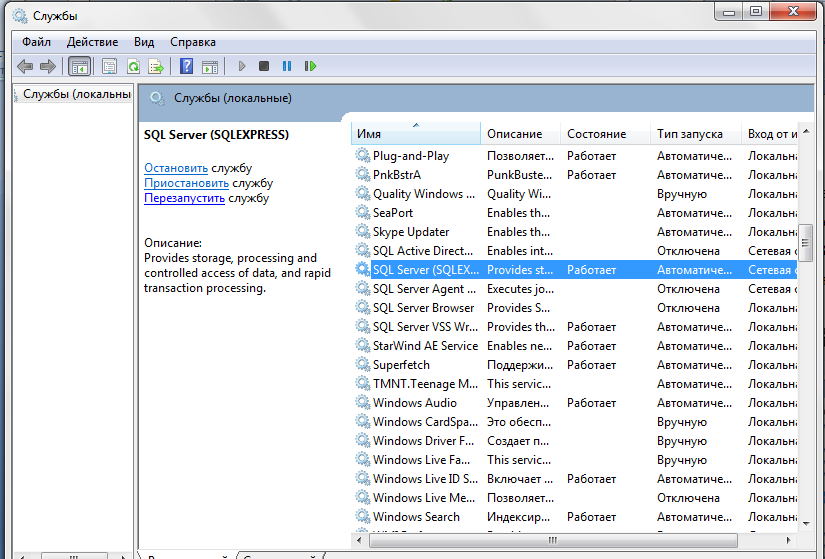The image size is (825, 559).
Task: Click the Forward arrow toolbar icon
Action: pos(48,66)
